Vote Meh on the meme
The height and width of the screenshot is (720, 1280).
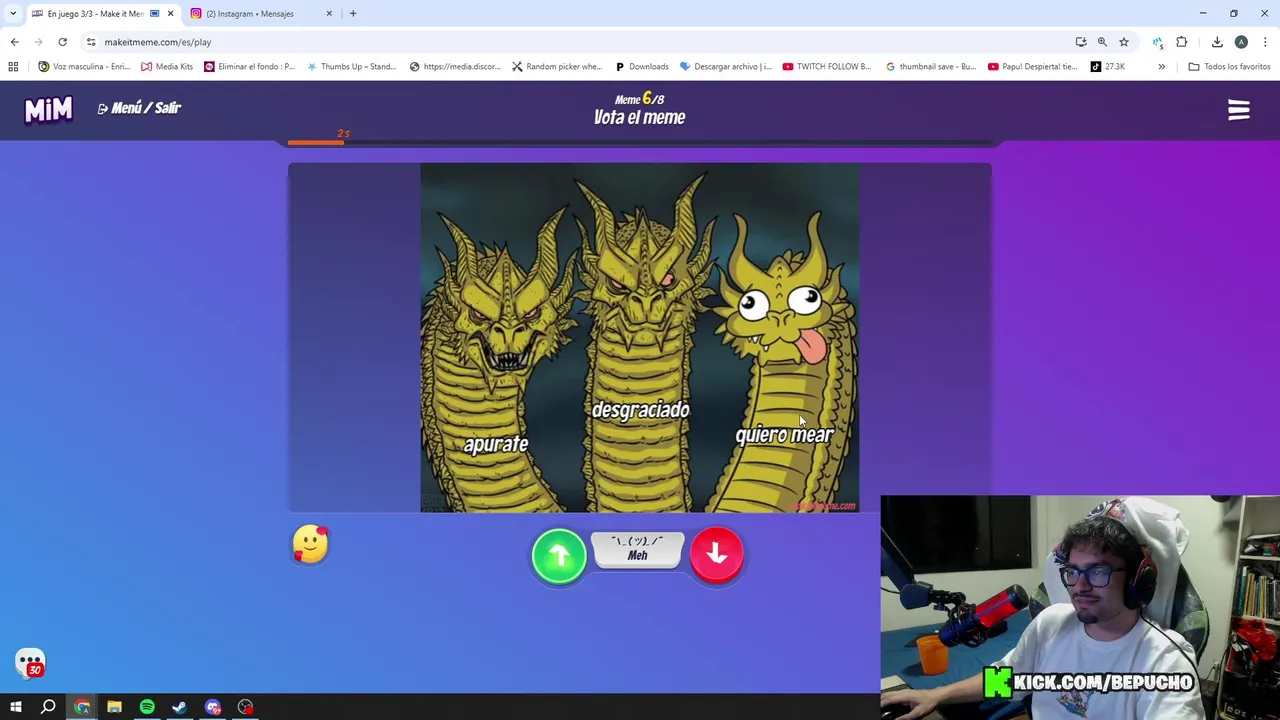[637, 549]
